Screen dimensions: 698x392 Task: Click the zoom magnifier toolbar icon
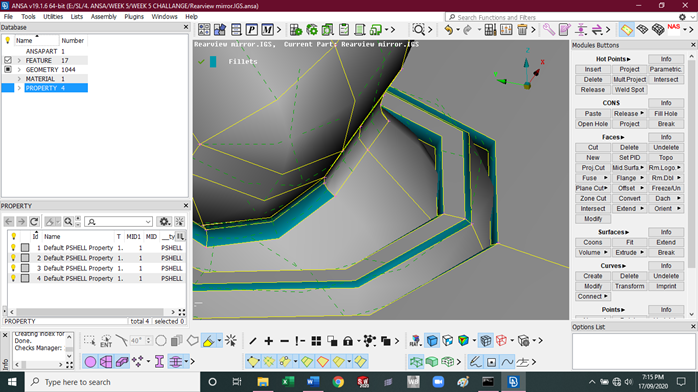click(x=418, y=30)
